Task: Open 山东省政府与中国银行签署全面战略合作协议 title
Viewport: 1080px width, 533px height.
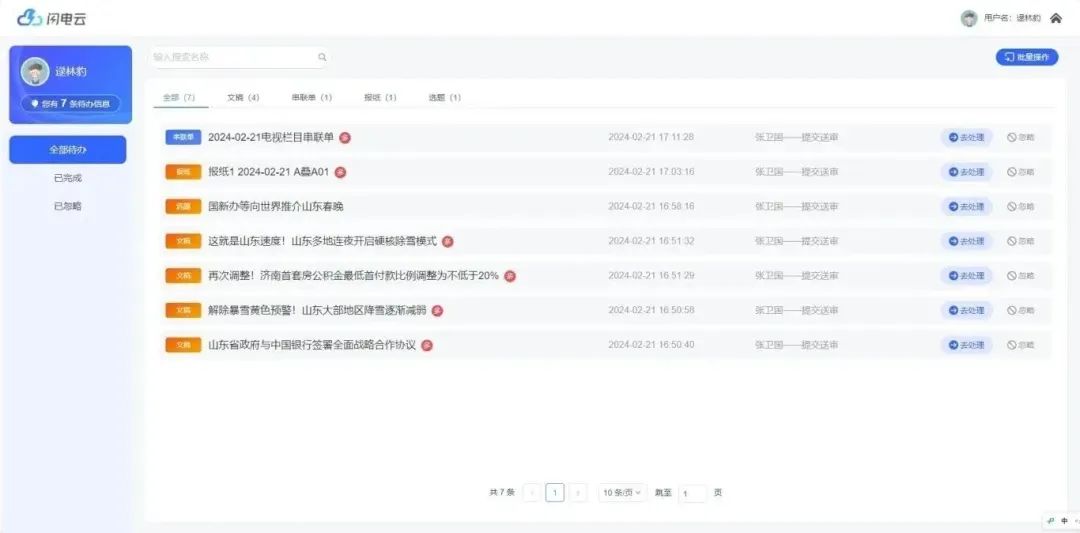Action: [312, 345]
